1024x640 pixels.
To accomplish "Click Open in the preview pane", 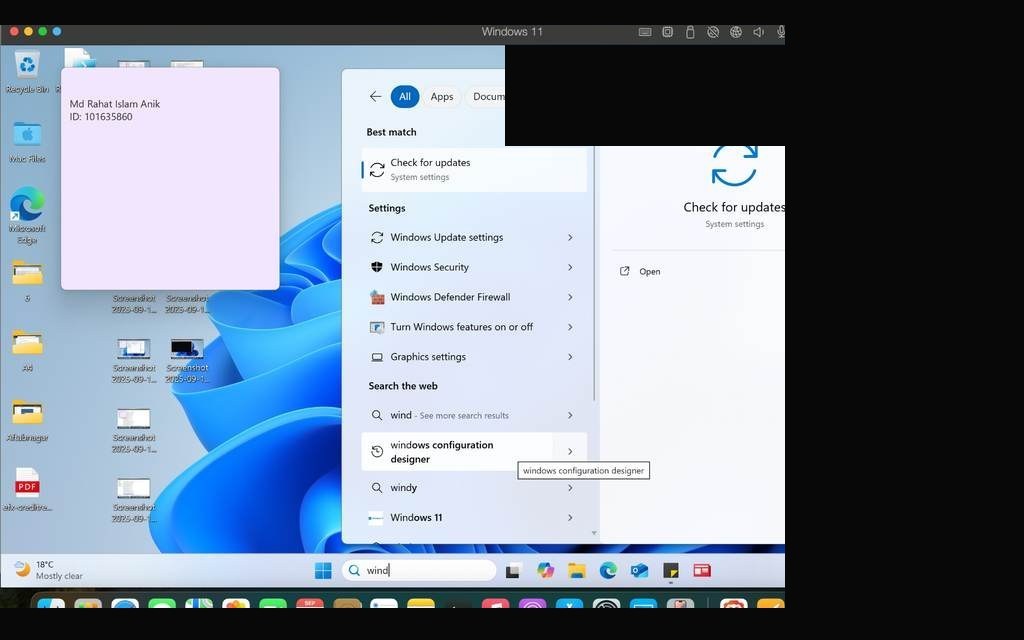I will 640,272.
